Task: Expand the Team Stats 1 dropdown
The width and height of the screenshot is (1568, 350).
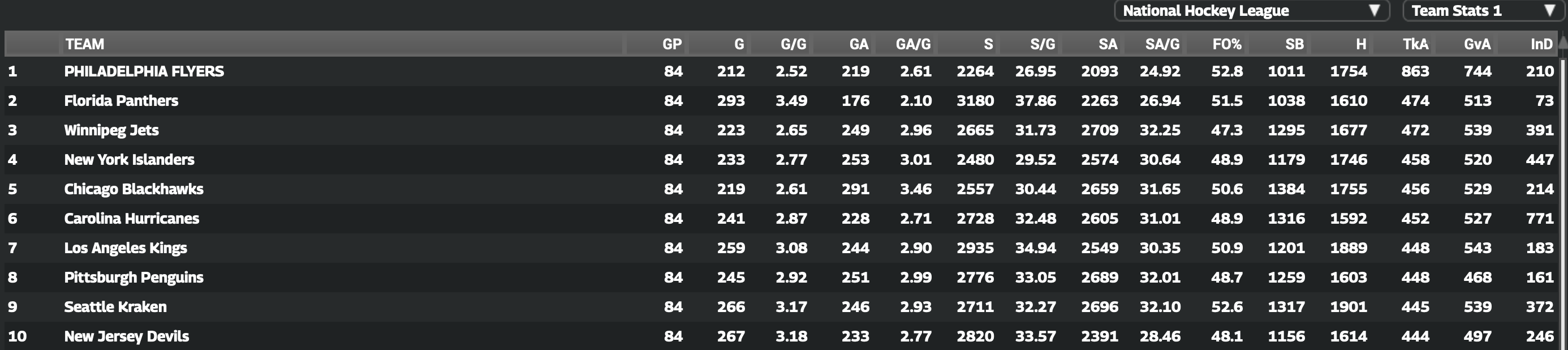Action: [1483, 11]
